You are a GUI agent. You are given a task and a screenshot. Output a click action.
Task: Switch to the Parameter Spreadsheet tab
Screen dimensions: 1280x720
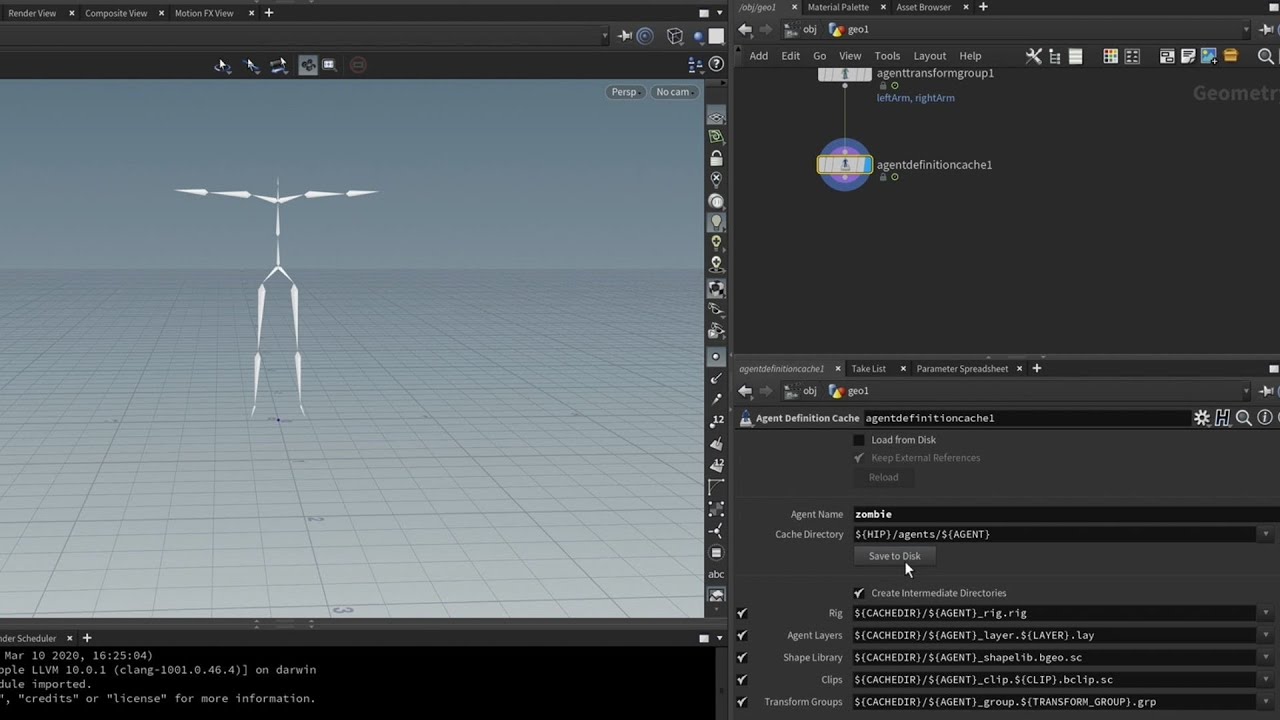pyautogui.click(x=962, y=369)
